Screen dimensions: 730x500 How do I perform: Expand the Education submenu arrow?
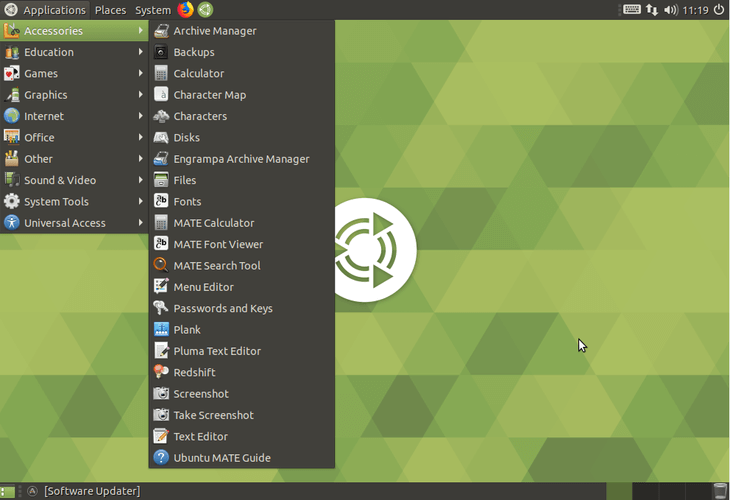[x=140, y=52]
